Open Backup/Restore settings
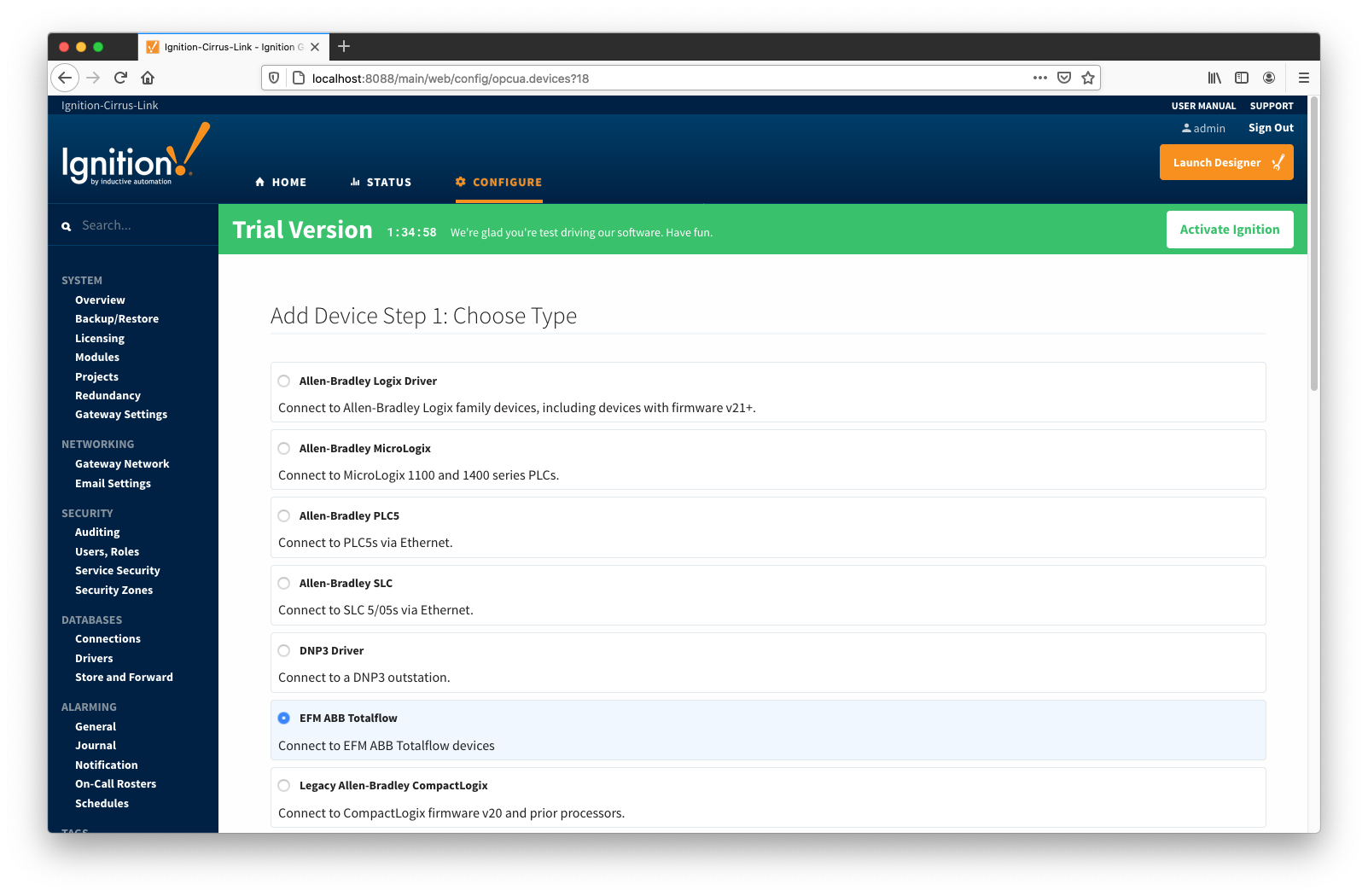Viewport: 1368px width, 896px height. (x=117, y=319)
